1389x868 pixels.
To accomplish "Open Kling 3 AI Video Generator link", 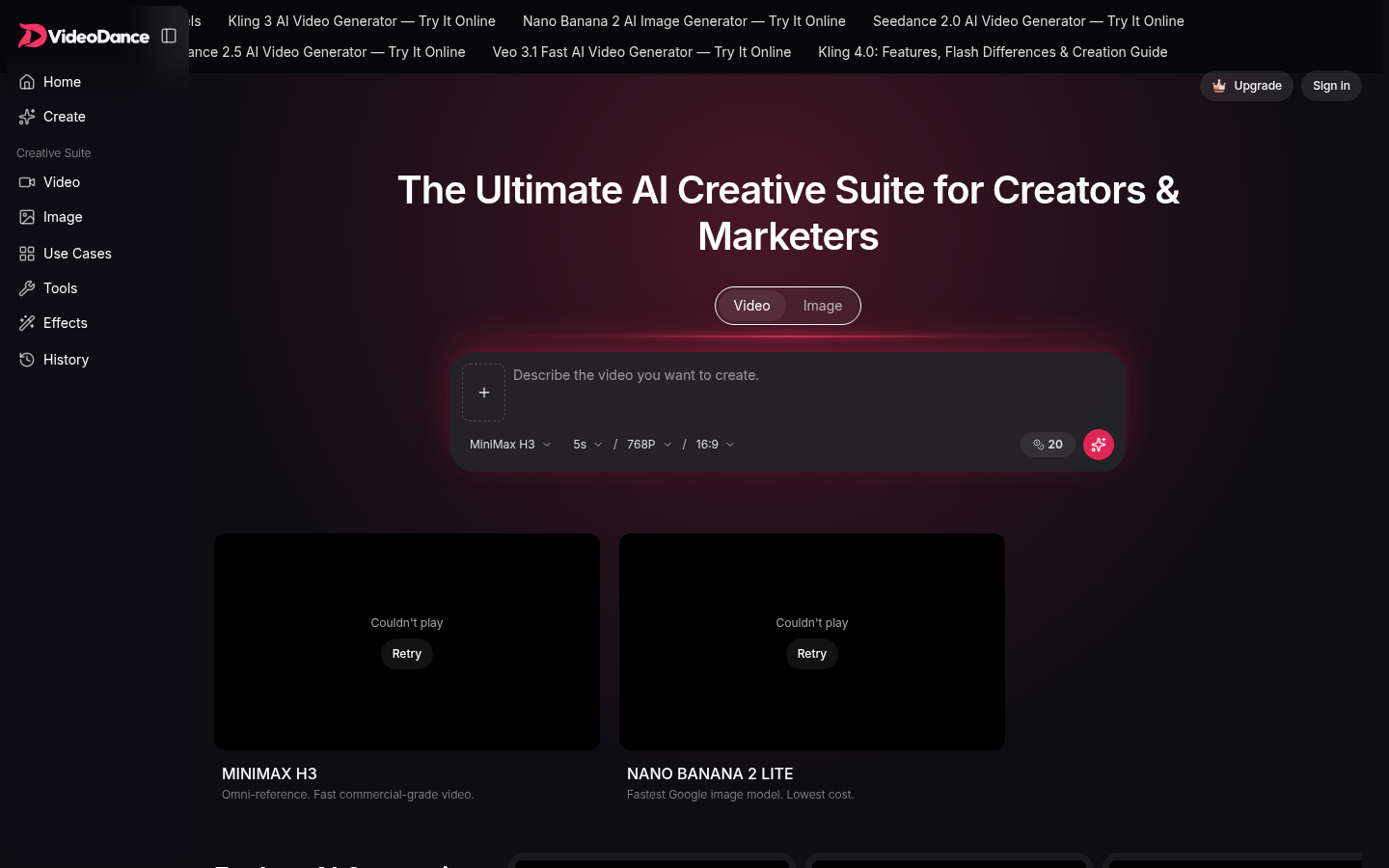I will click(x=362, y=21).
